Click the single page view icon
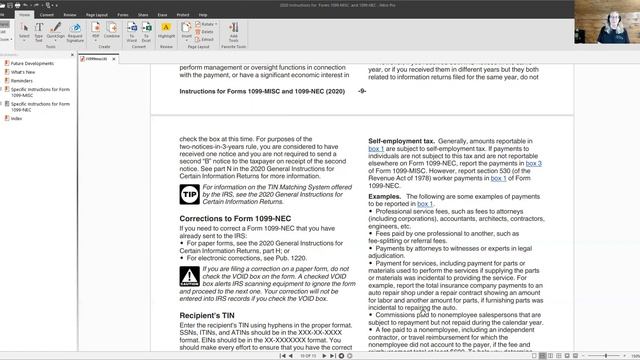Viewport: 640px width, 360px height. [x=534, y=356]
